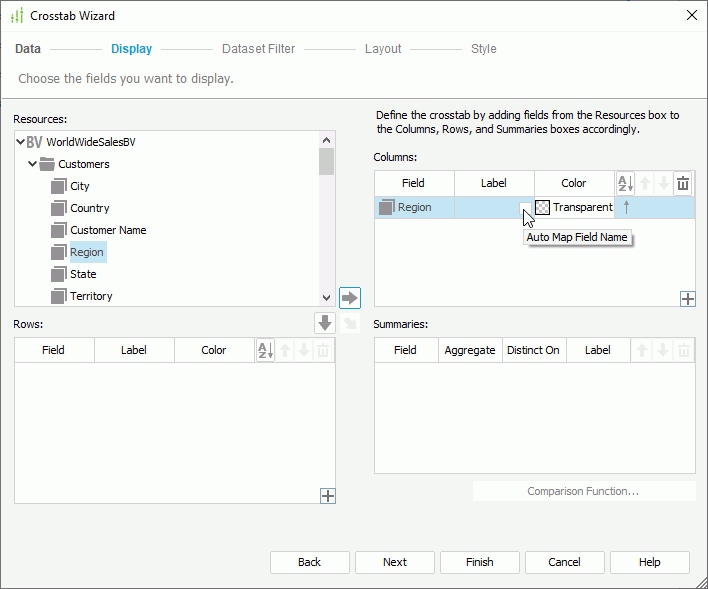Click the Help button
This screenshot has height=589, width=708.
coord(649,562)
